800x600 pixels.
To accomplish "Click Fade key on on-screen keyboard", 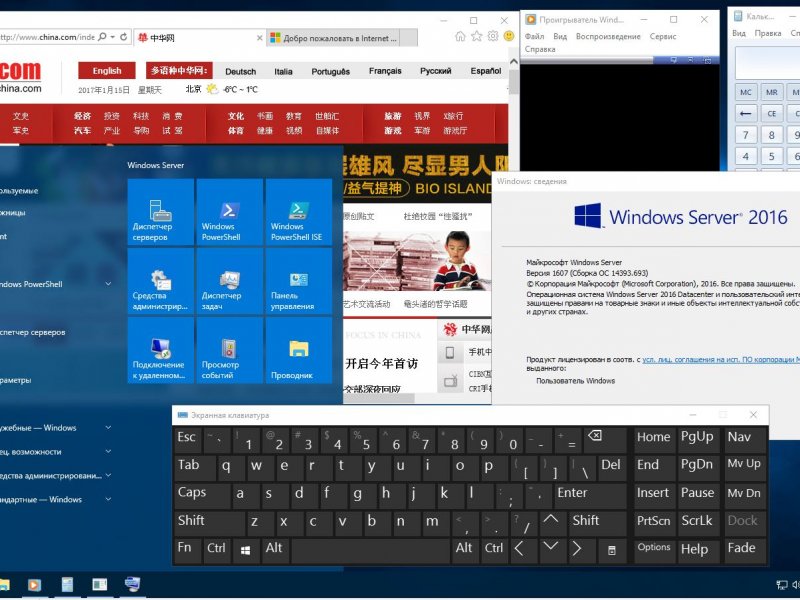I will click(x=745, y=551).
